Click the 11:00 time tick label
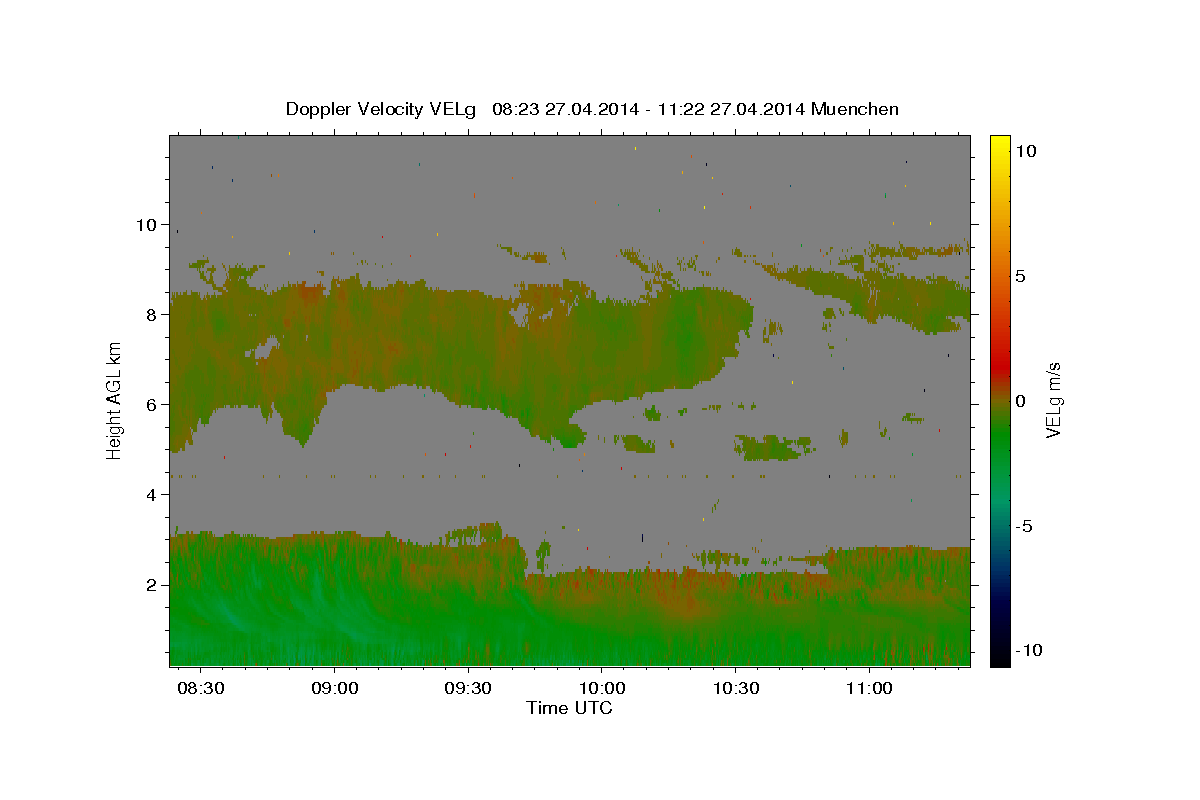The height and width of the screenshot is (800, 1200). (x=868, y=689)
